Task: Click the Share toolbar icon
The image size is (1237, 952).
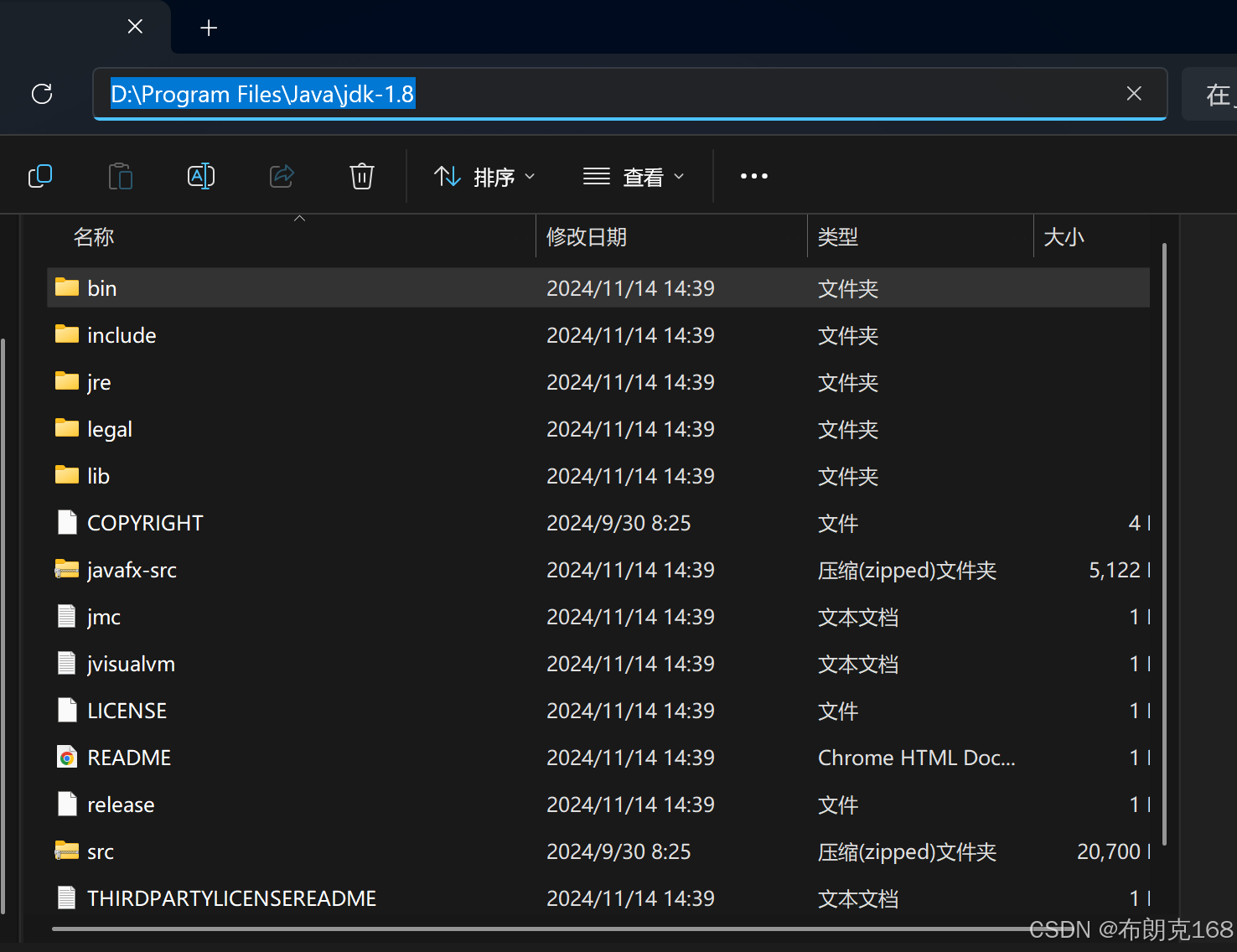Action: pyautogui.click(x=282, y=176)
